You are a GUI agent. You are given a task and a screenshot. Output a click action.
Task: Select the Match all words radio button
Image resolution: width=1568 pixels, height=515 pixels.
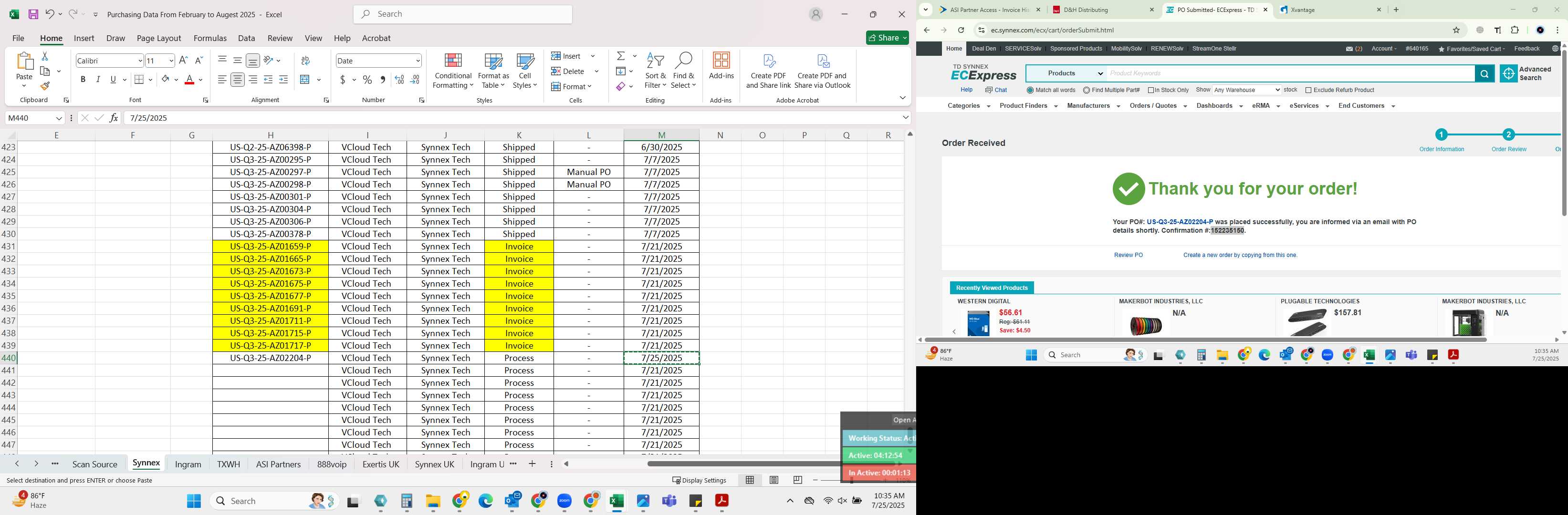tap(1030, 90)
